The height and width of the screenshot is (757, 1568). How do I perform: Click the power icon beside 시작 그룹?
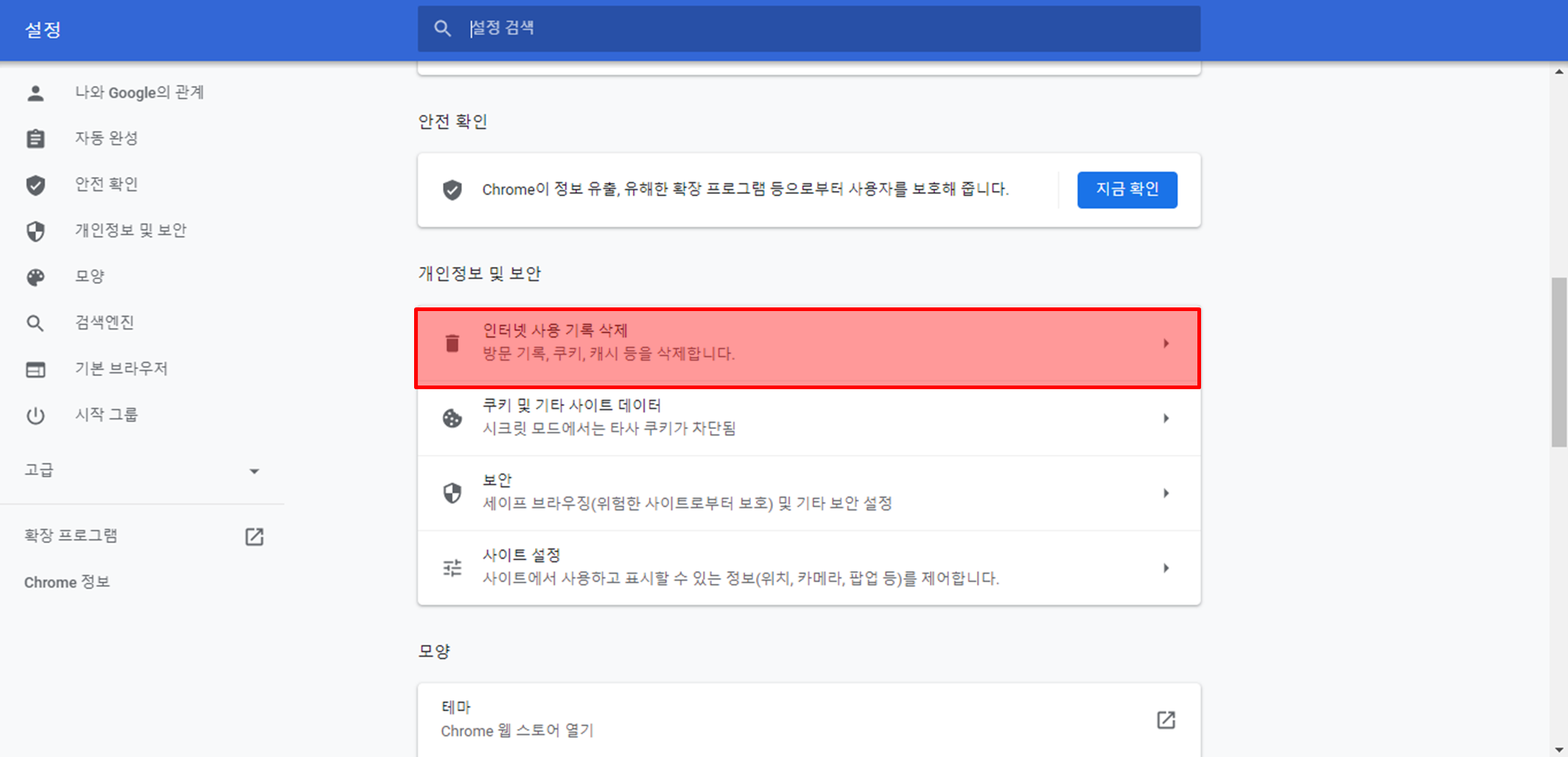35,416
